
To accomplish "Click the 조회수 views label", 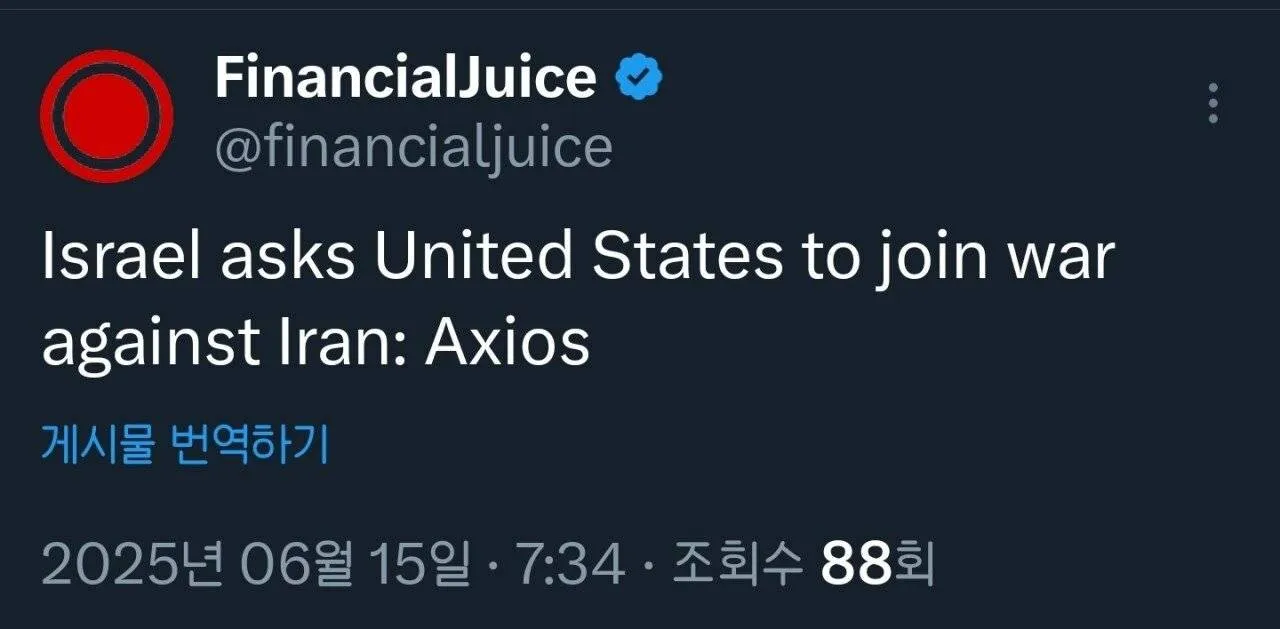I will point(738,566).
